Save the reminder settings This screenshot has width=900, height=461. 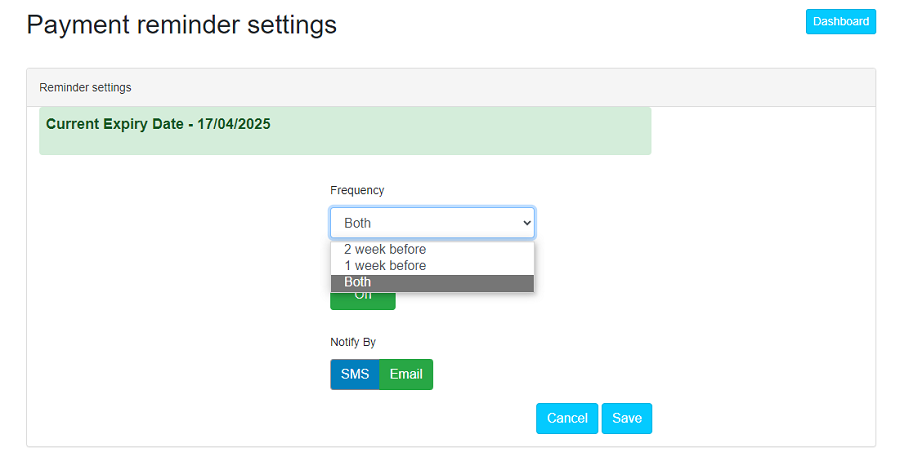[x=627, y=418]
